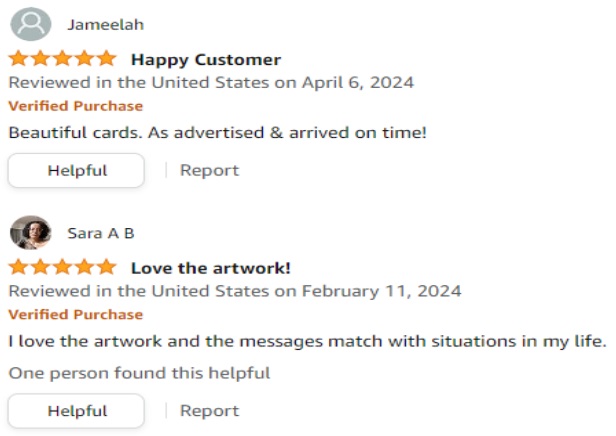Click the "Beautiful cards" review text
Viewport: 616px width, 436px height.
point(217,131)
